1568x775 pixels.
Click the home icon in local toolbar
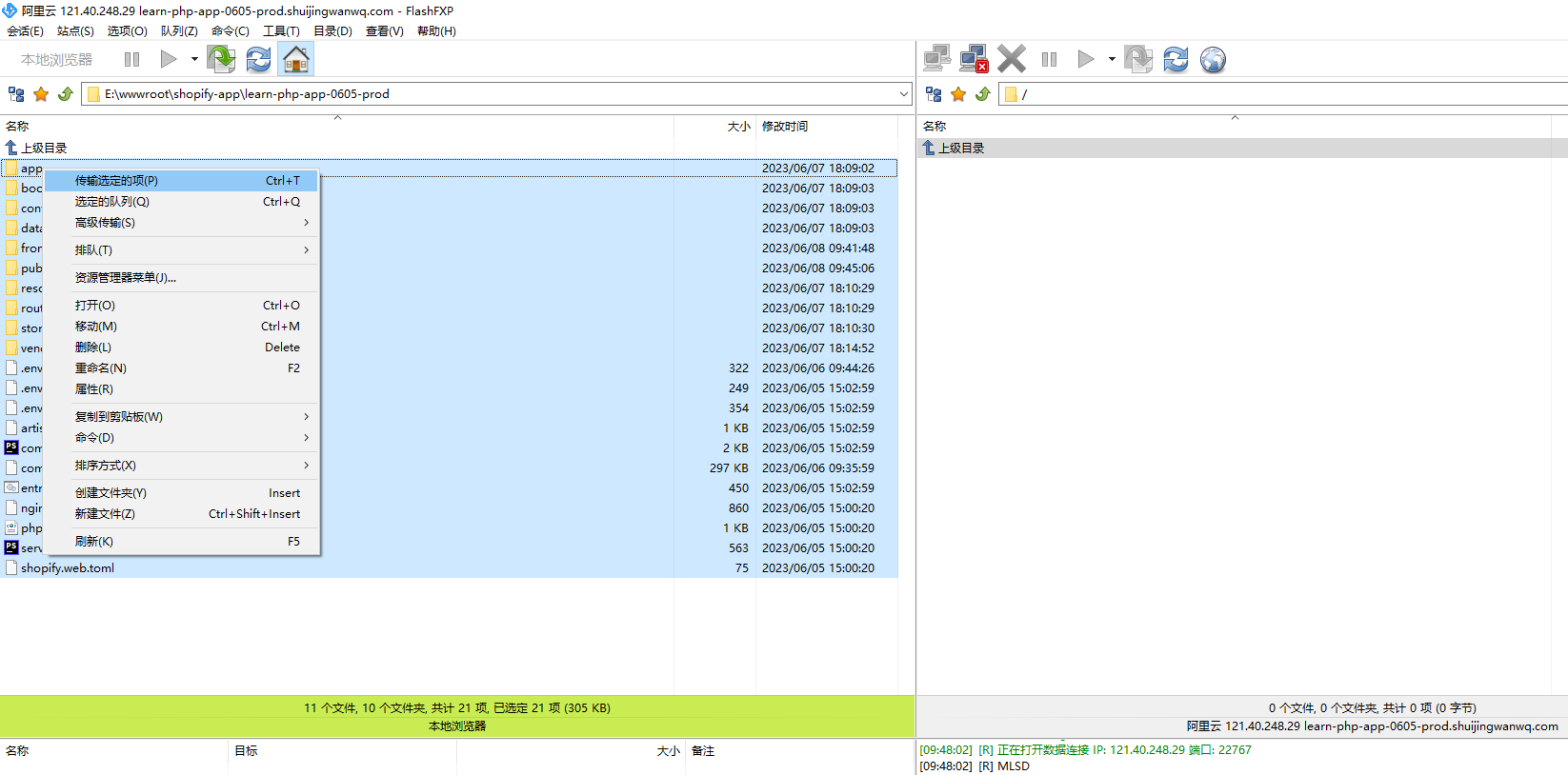click(x=296, y=59)
